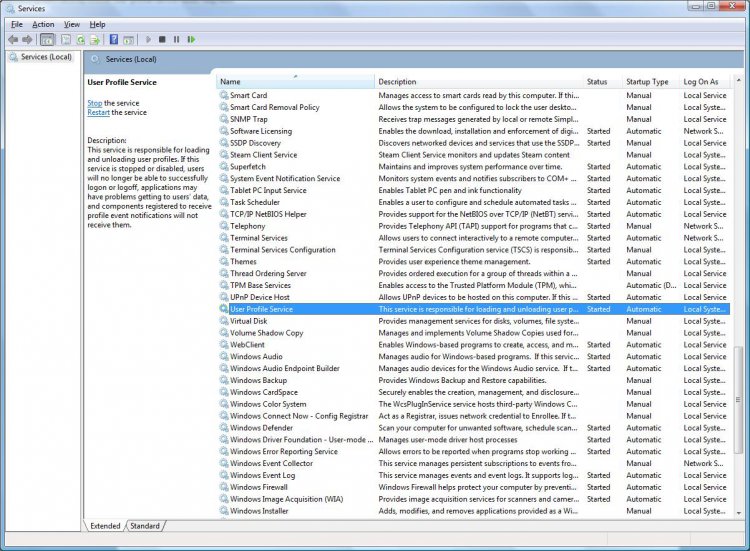This screenshot has height=551, width=750.
Task: Toggle the Show/Hide Console Tree icon
Action: (47, 40)
